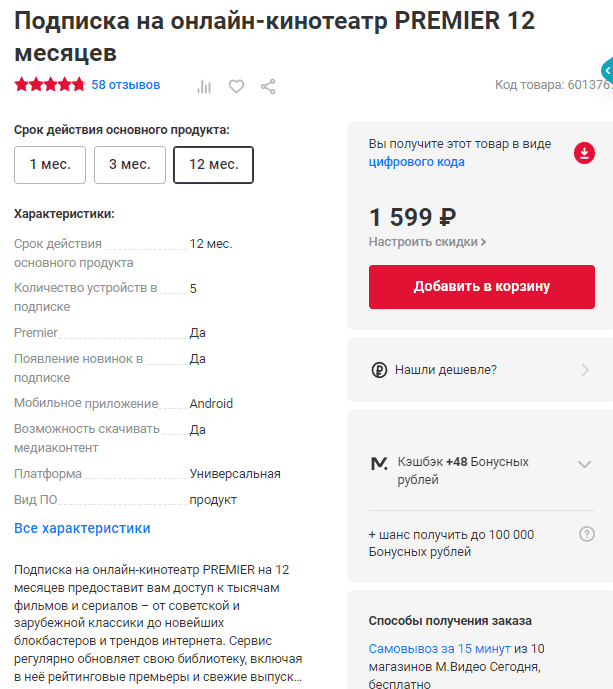Open Все характеристики link

[82, 528]
